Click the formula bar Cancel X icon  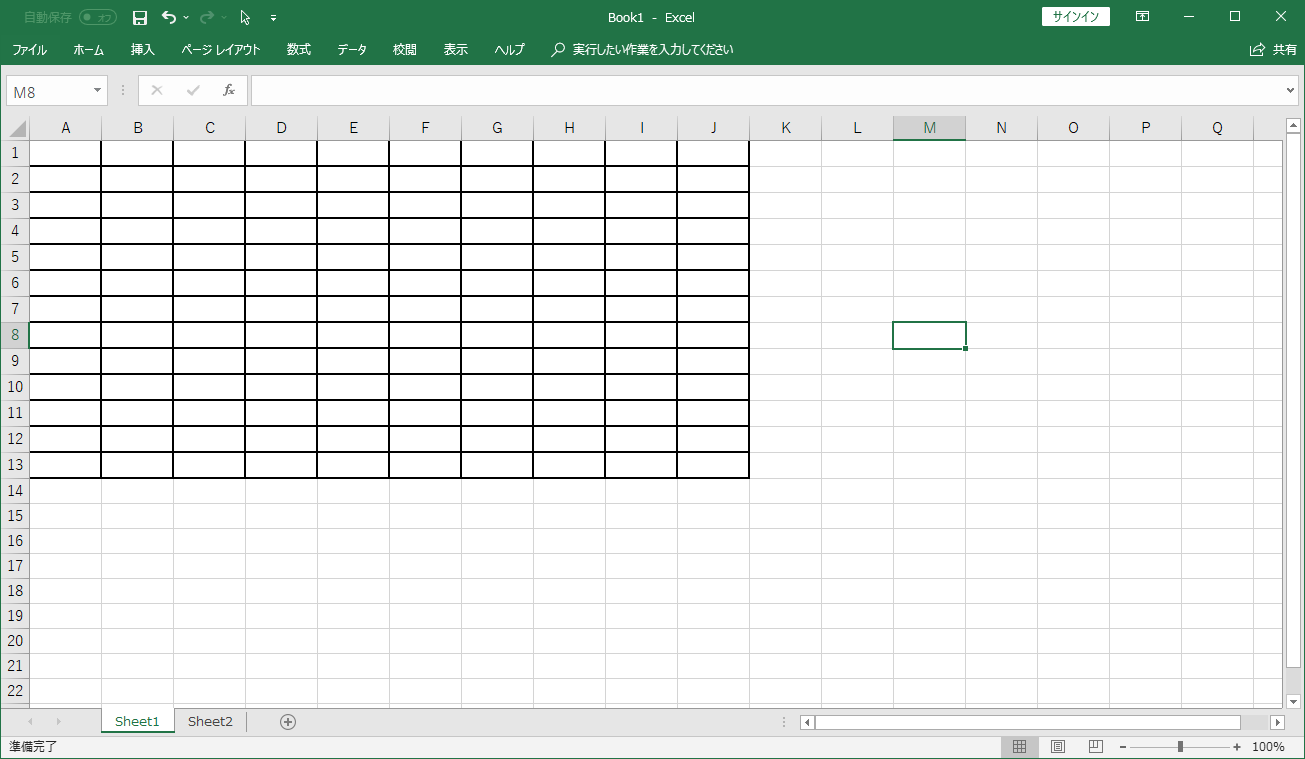157,91
